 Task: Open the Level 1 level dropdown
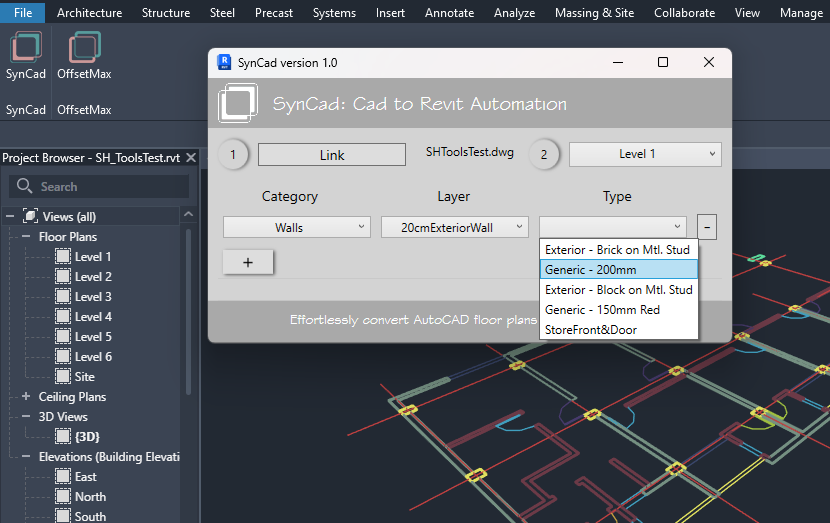(645, 154)
